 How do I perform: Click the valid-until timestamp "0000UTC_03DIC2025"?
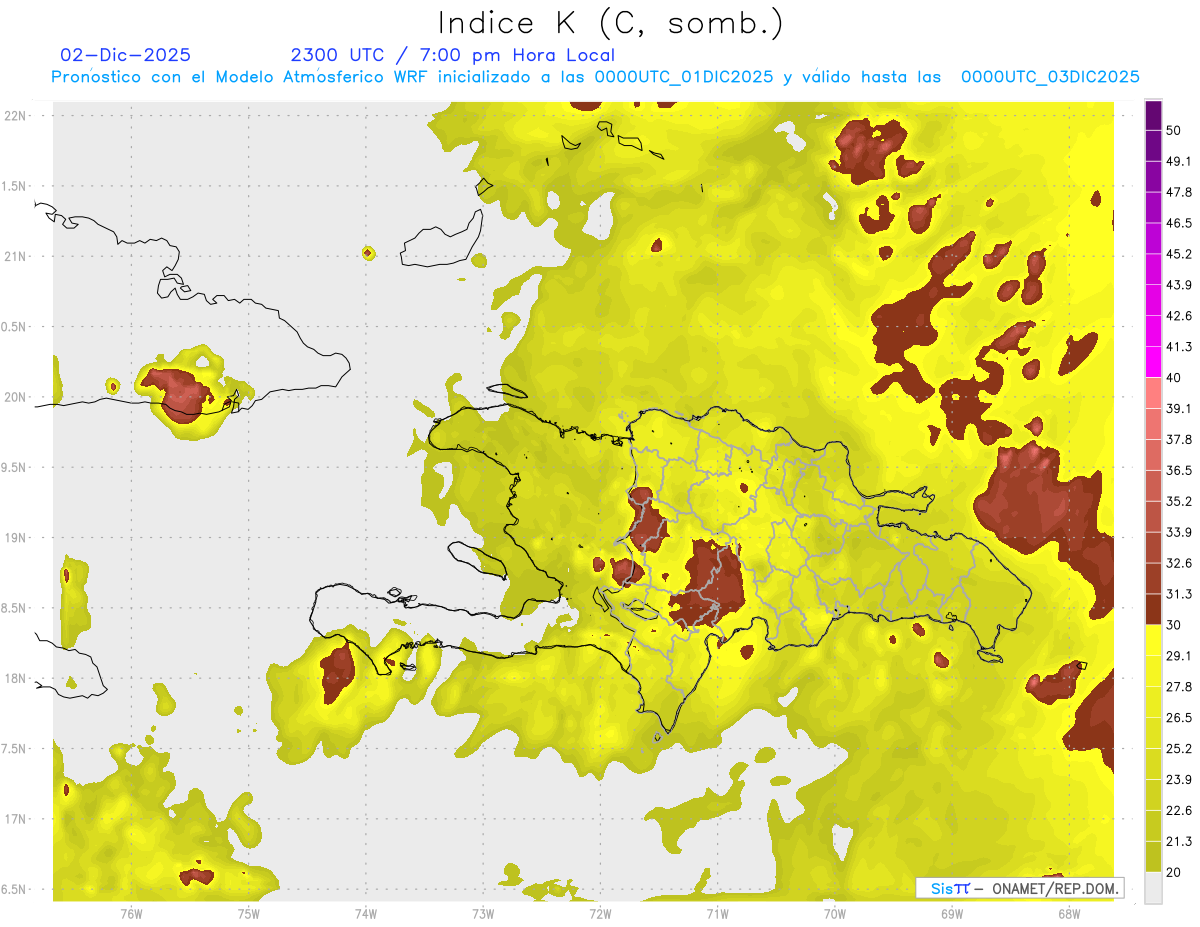(x=1050, y=77)
